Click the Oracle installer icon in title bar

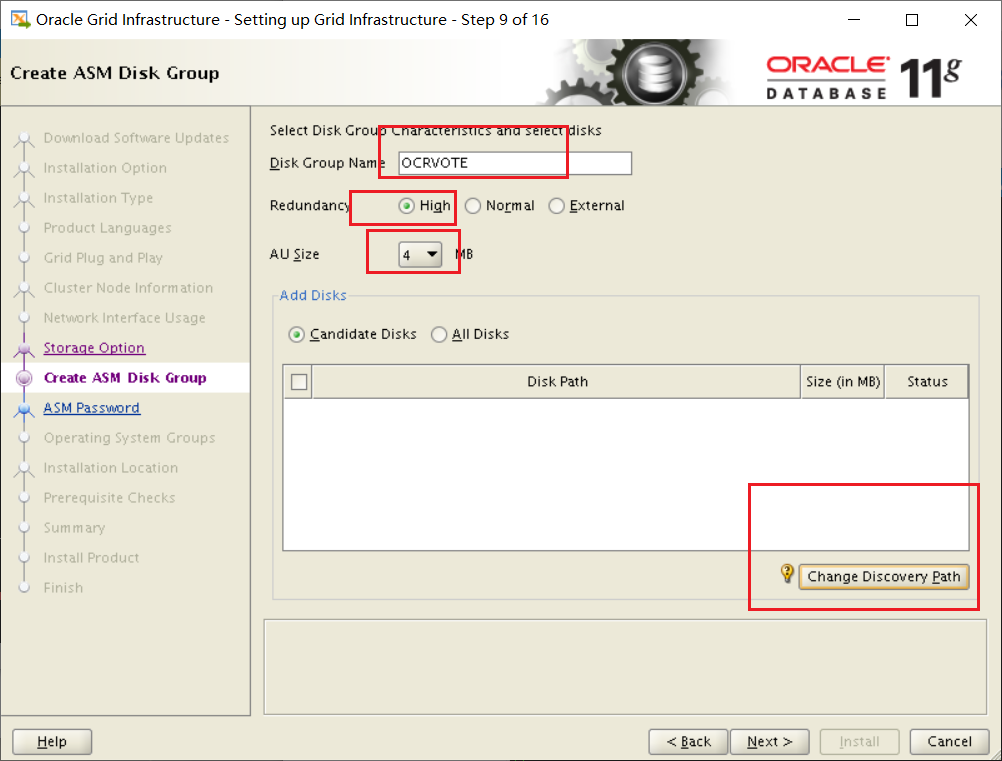(20, 20)
